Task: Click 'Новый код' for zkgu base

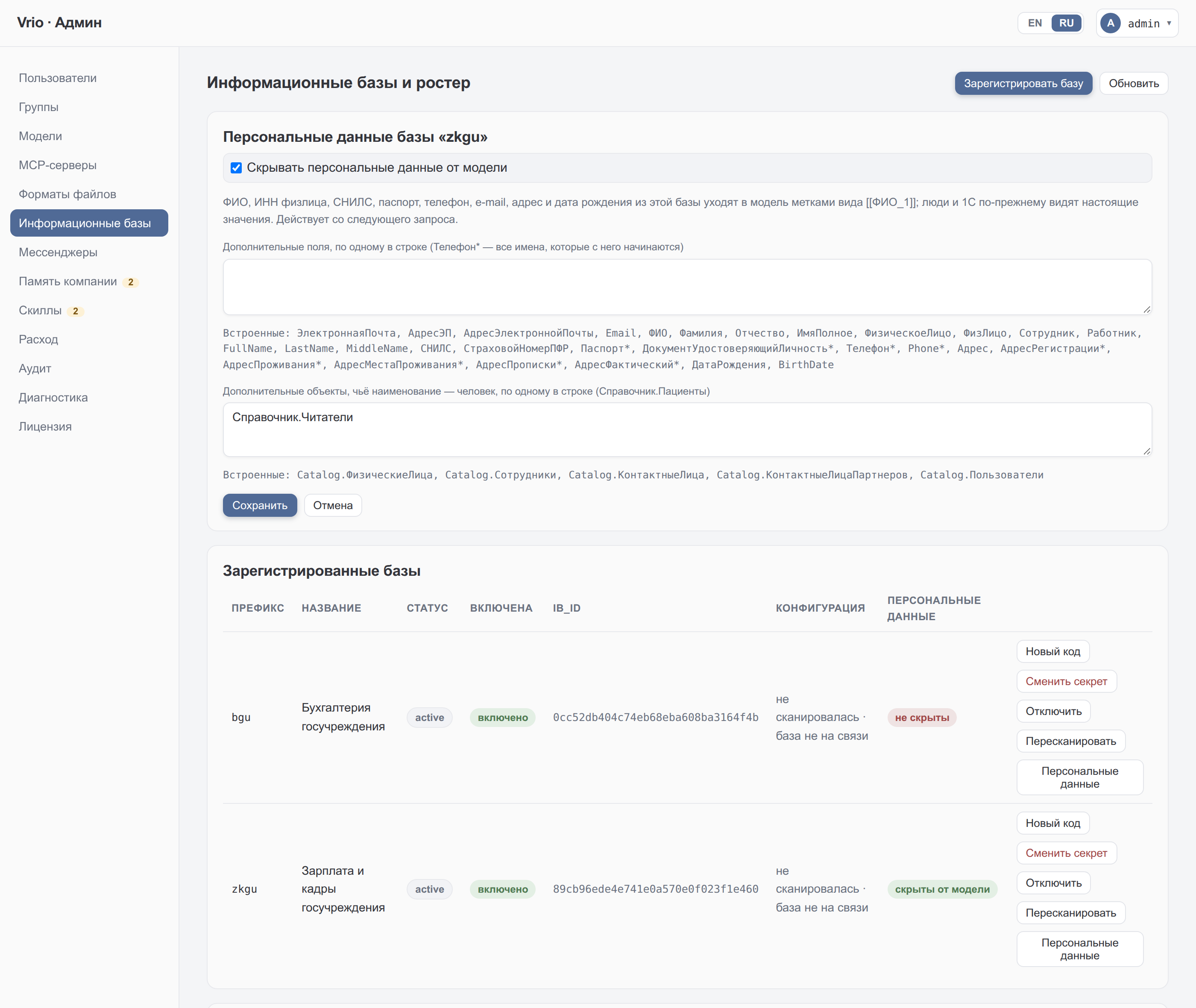Action: [1052, 823]
